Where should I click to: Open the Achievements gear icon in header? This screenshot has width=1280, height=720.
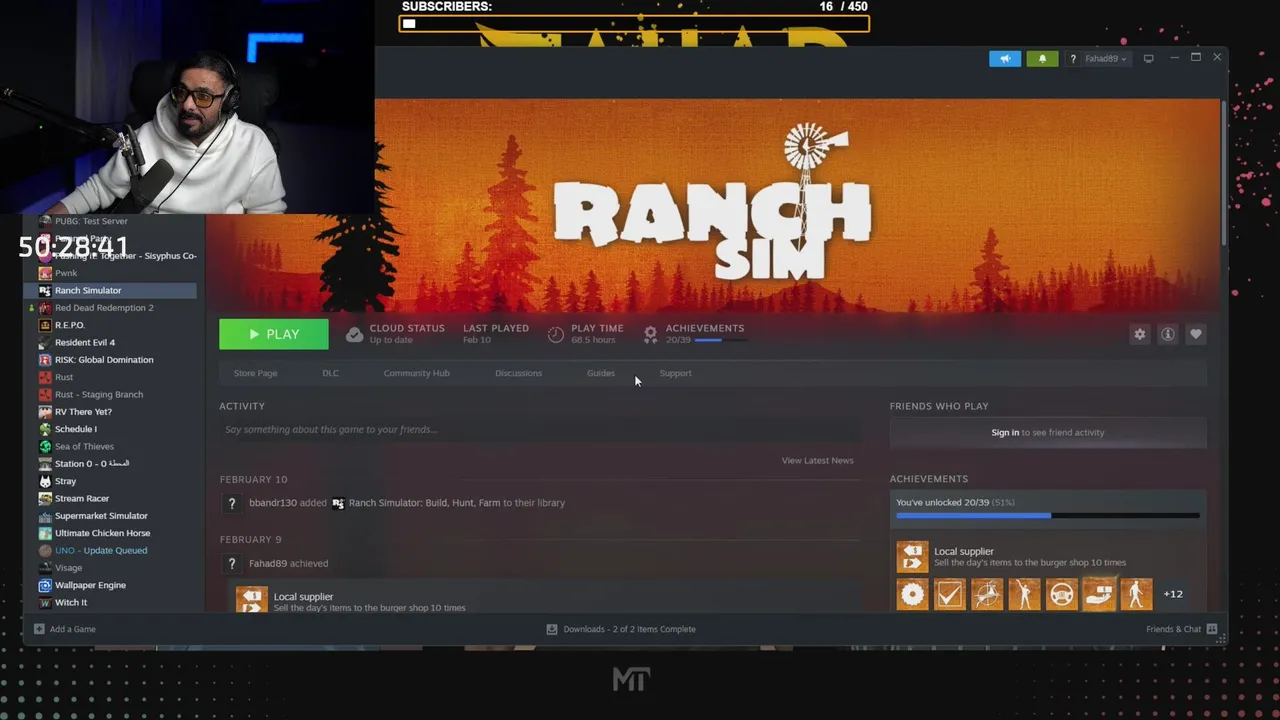click(x=651, y=335)
